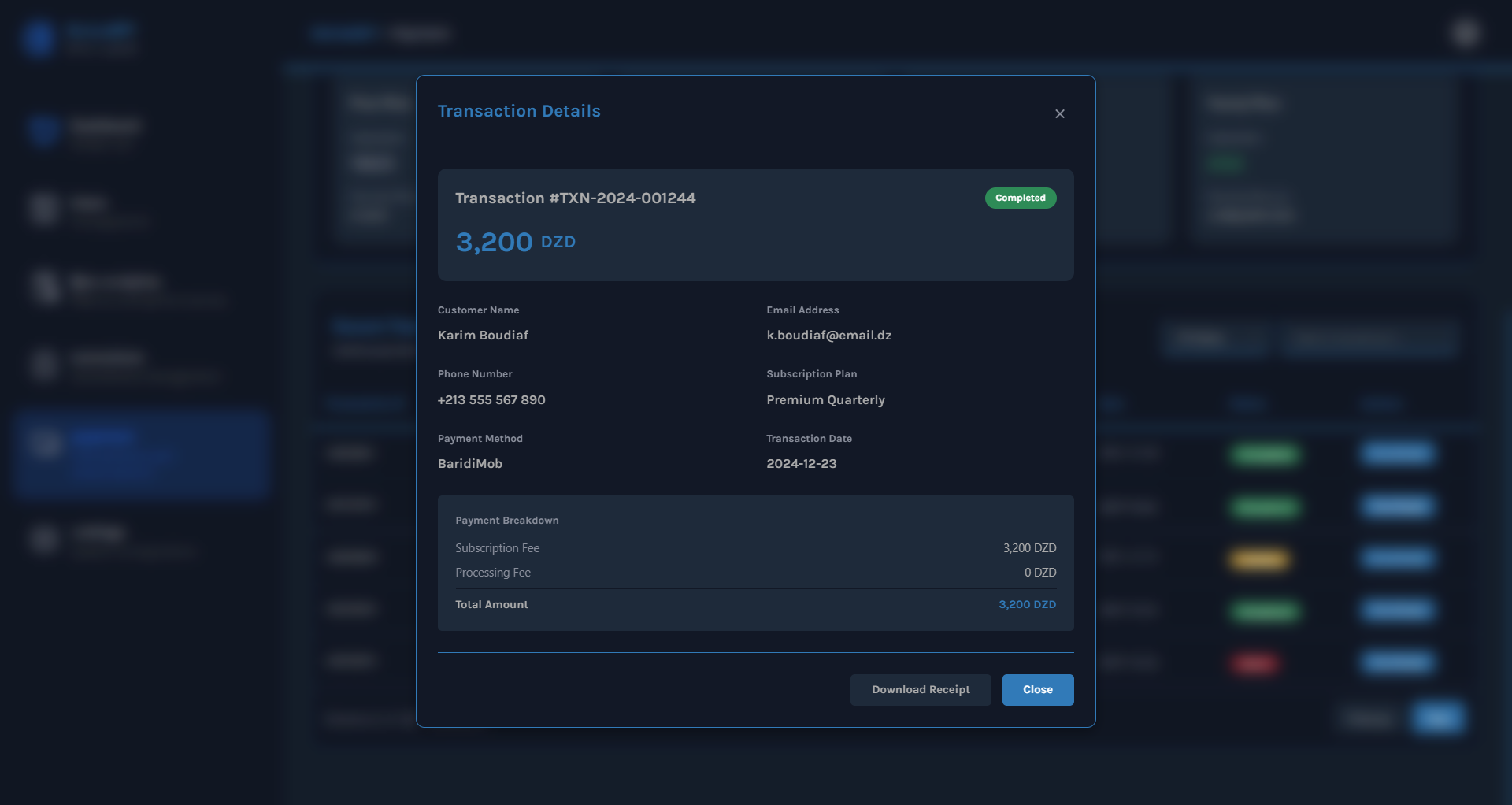Click the Premium Quarterly plan value
This screenshot has width=1512, height=805.
point(826,400)
